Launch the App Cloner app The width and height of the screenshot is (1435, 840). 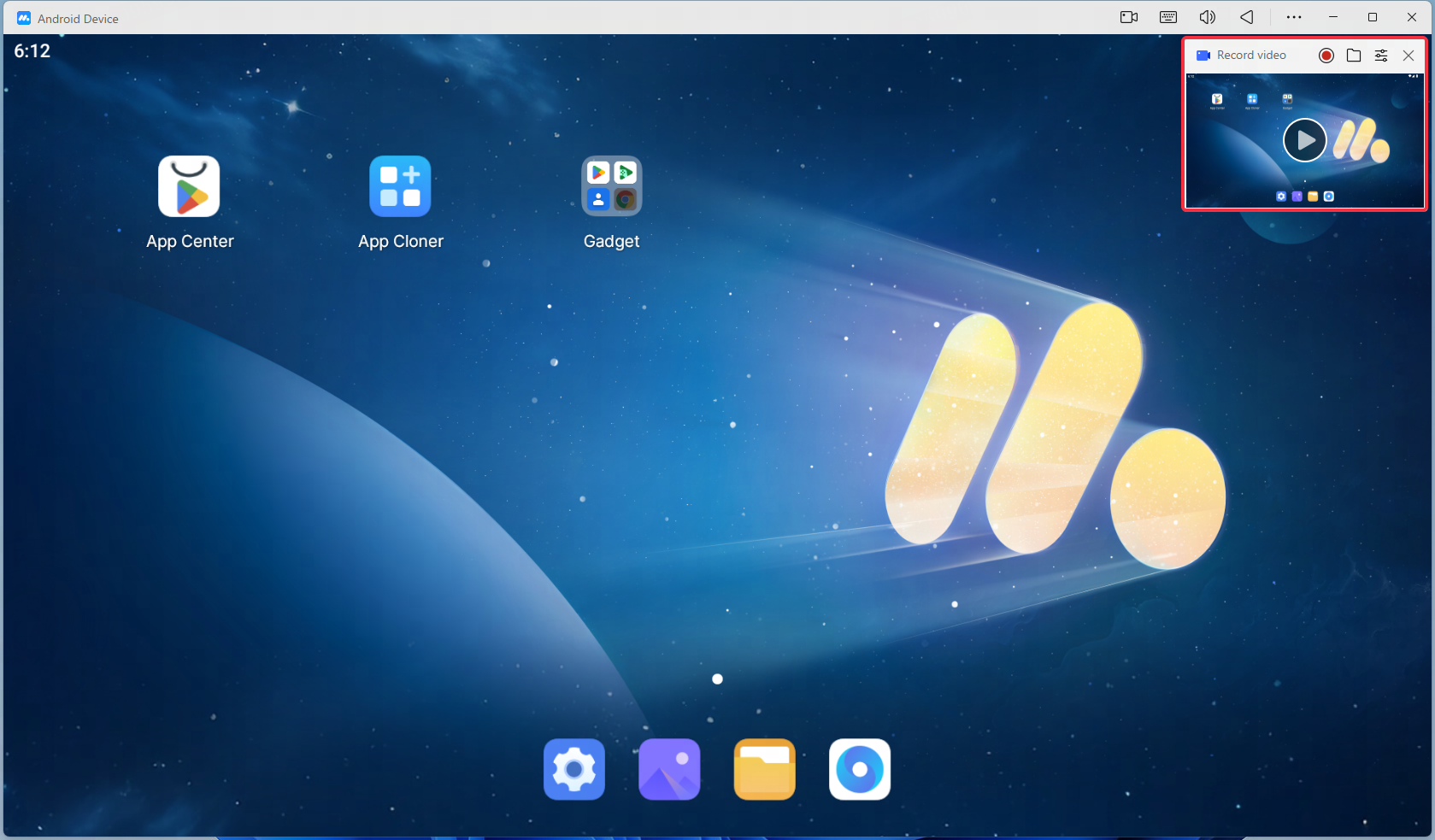[x=400, y=186]
